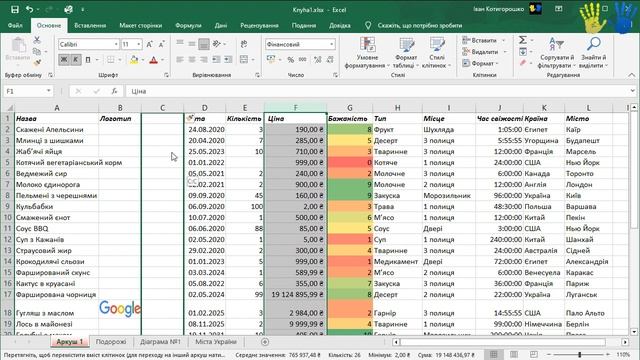
Task: Click the Cut scissors icon
Action: point(37,40)
